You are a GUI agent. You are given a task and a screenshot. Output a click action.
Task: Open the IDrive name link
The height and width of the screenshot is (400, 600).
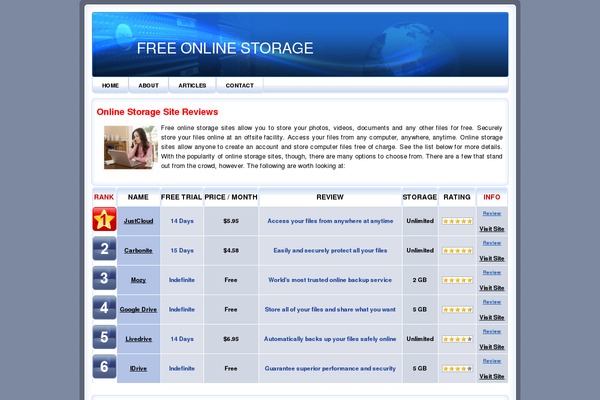coord(138,368)
